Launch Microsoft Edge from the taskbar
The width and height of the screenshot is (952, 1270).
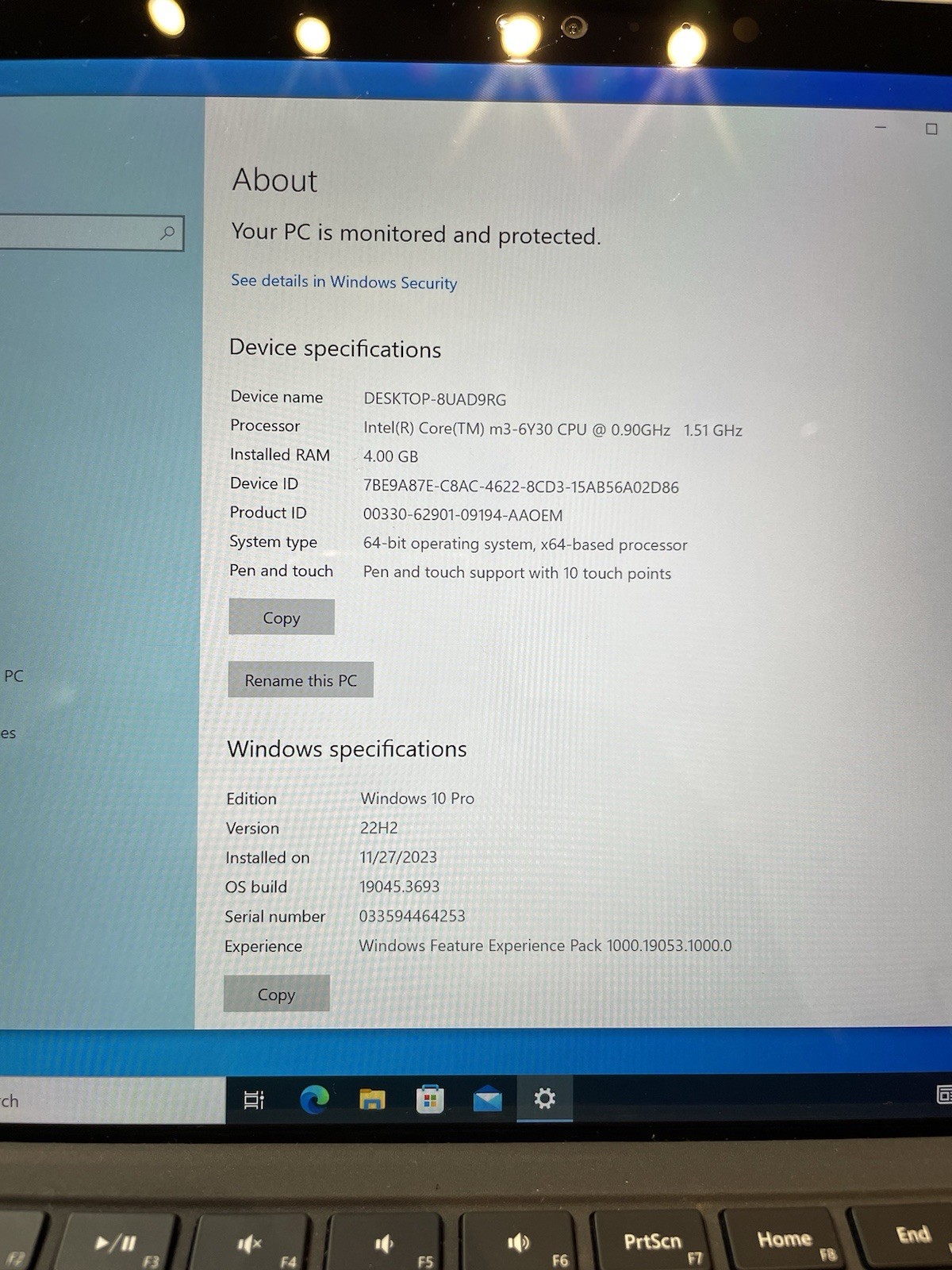(x=314, y=1099)
